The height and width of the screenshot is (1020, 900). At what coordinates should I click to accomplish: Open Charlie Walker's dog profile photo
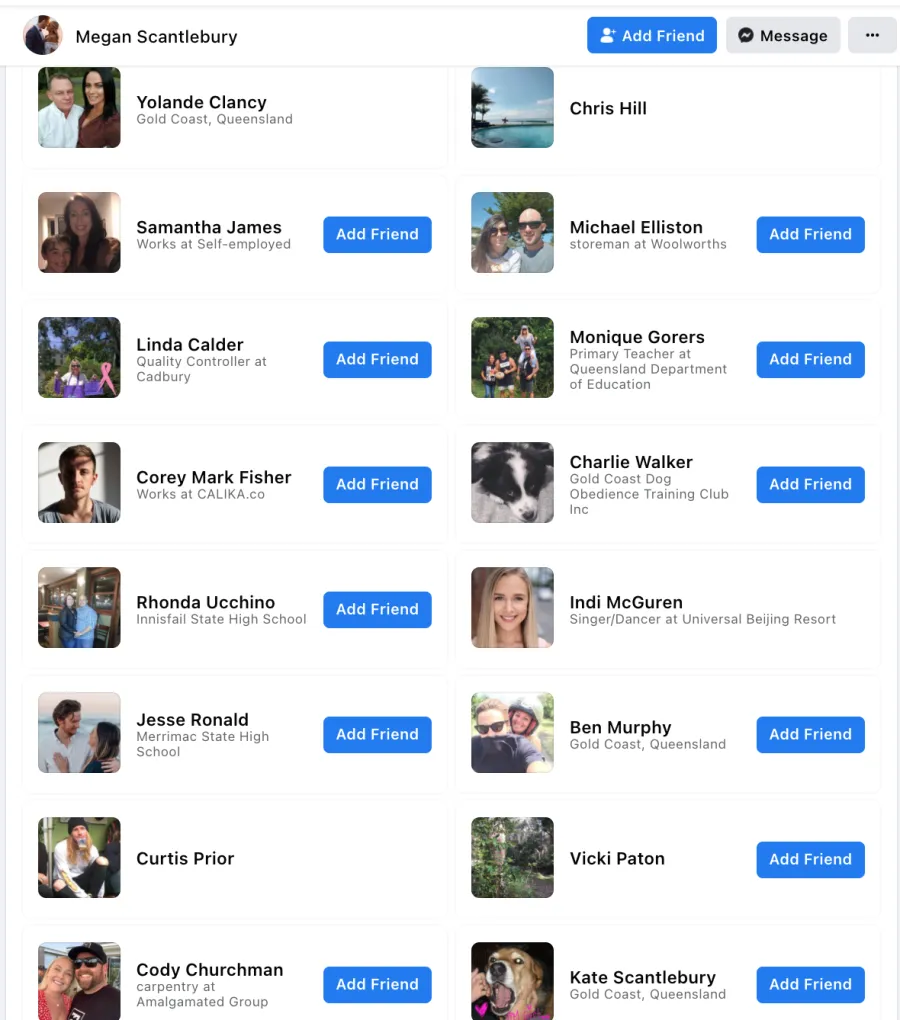click(x=512, y=483)
